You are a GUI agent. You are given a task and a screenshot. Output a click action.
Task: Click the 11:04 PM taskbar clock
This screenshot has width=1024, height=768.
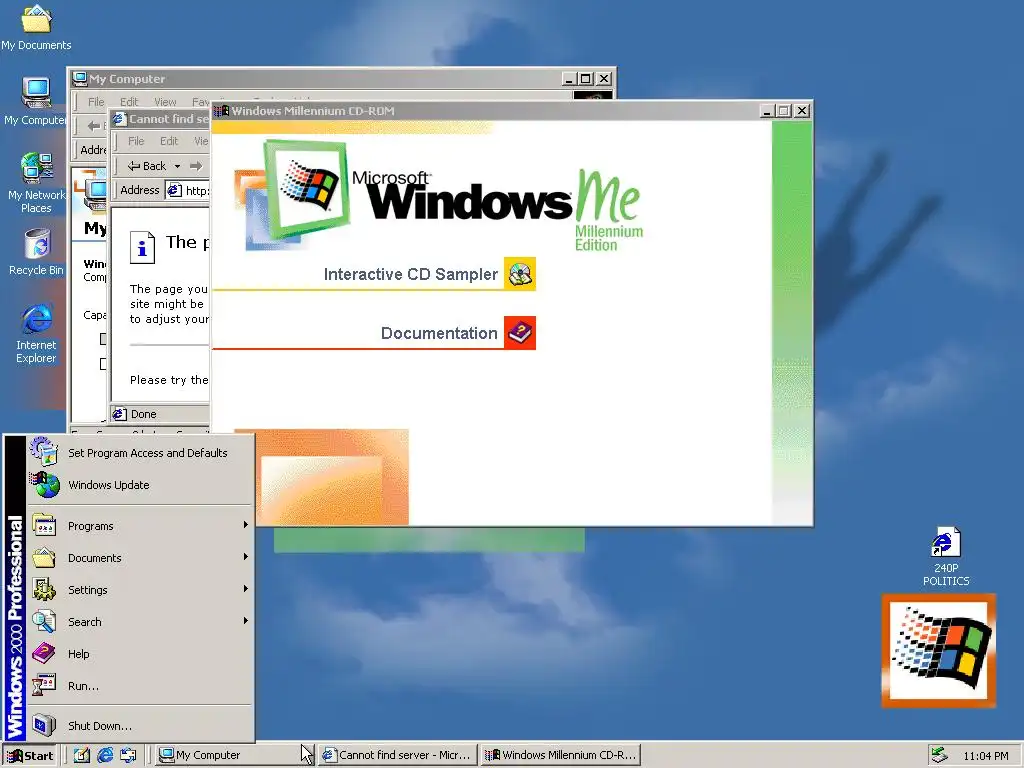click(985, 756)
